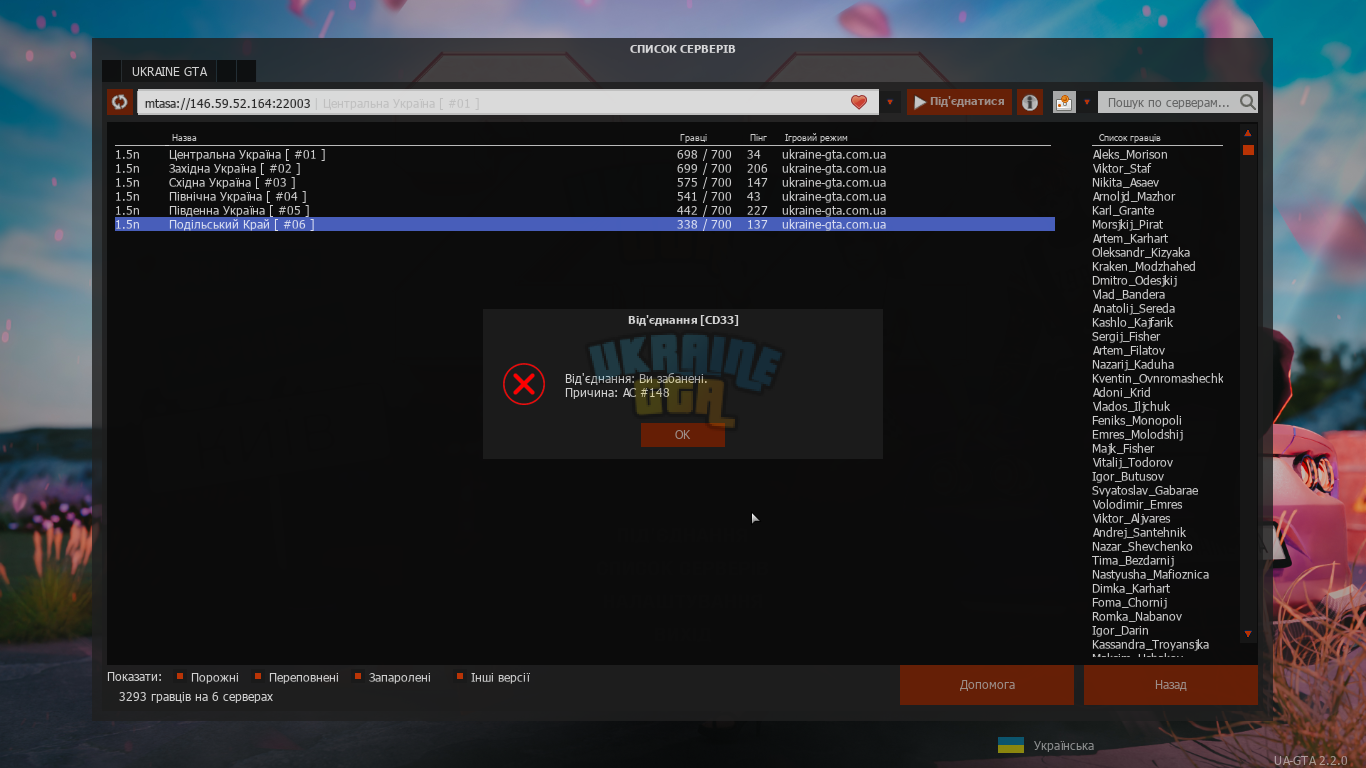This screenshot has width=1366, height=768.
Task: Click the Назад back button
Action: [x=1171, y=685]
